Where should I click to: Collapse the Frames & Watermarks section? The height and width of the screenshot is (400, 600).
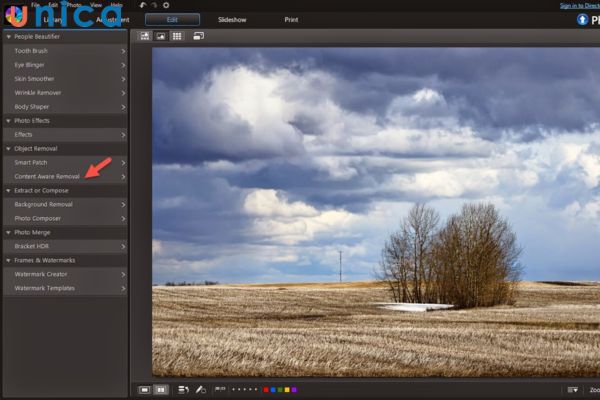pyautogui.click(x=9, y=260)
